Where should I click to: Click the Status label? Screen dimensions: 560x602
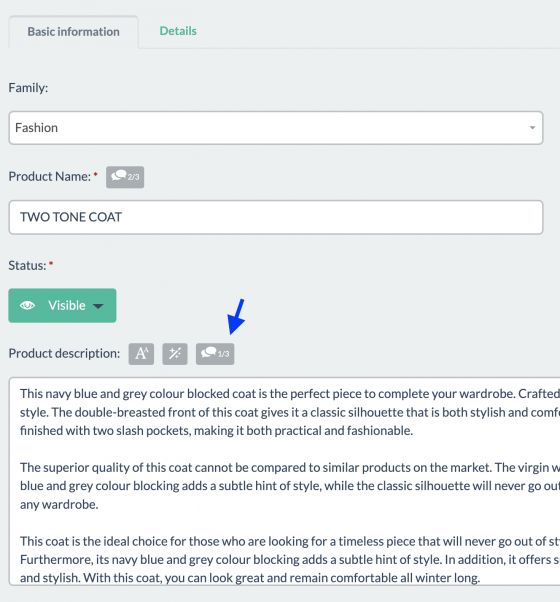[27, 265]
